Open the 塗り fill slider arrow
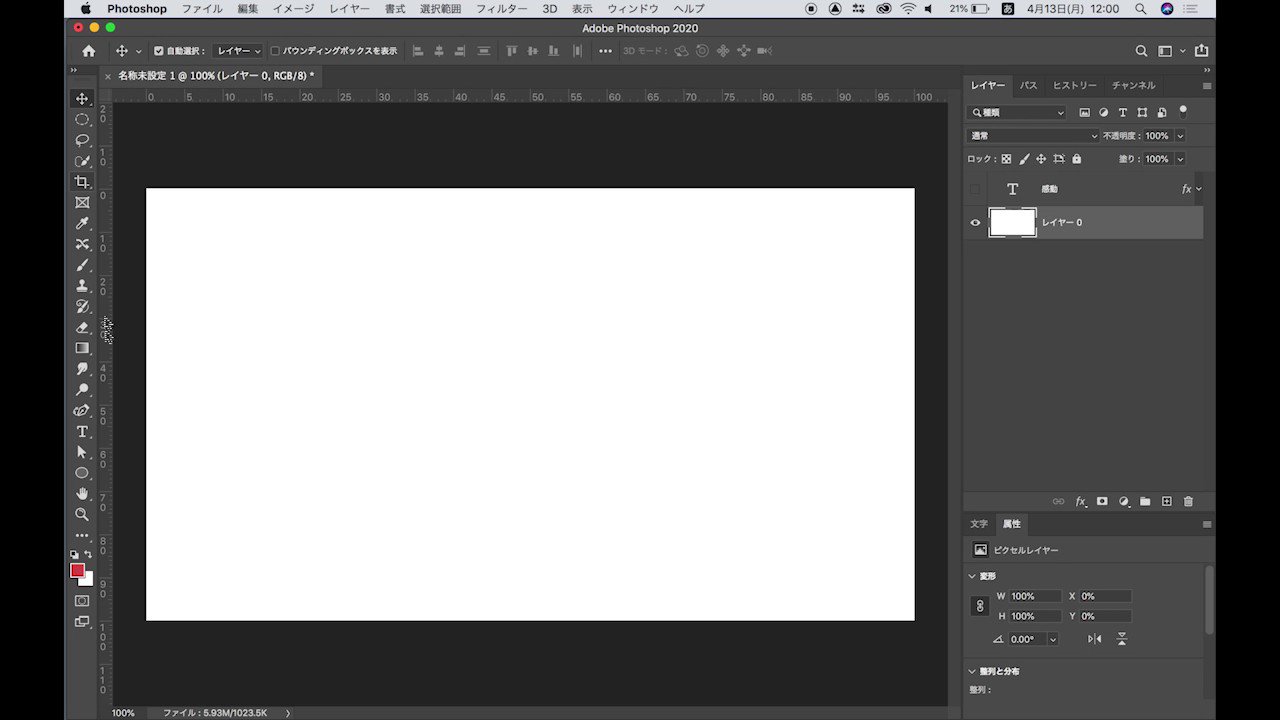This screenshot has width=1280, height=720. coord(1180,159)
